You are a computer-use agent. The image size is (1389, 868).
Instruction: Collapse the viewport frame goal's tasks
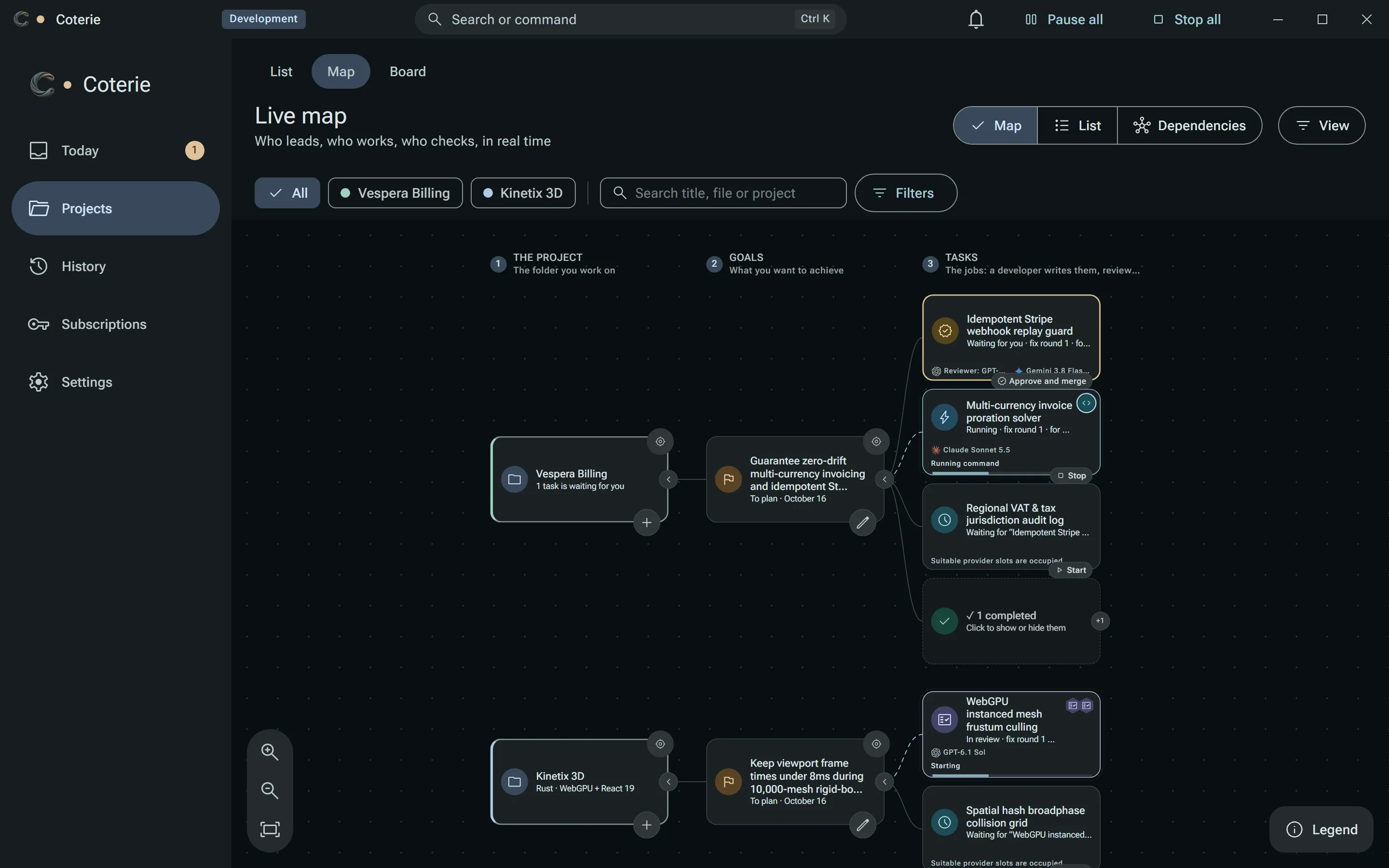885,782
